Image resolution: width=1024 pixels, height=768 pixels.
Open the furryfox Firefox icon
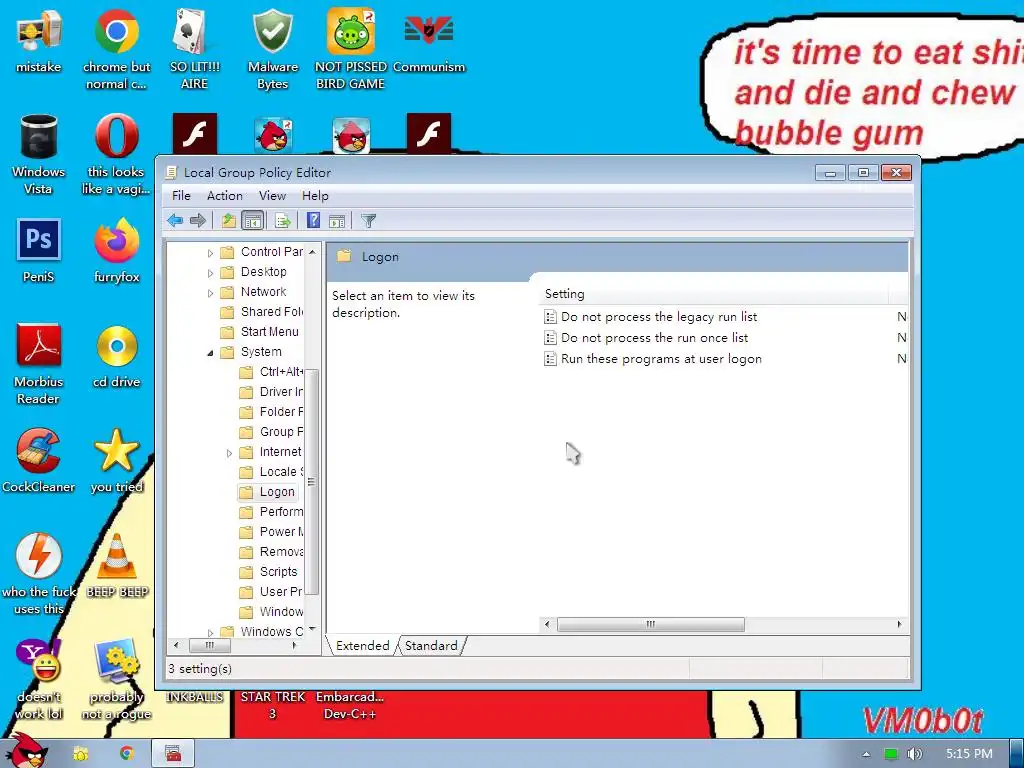tap(116, 251)
